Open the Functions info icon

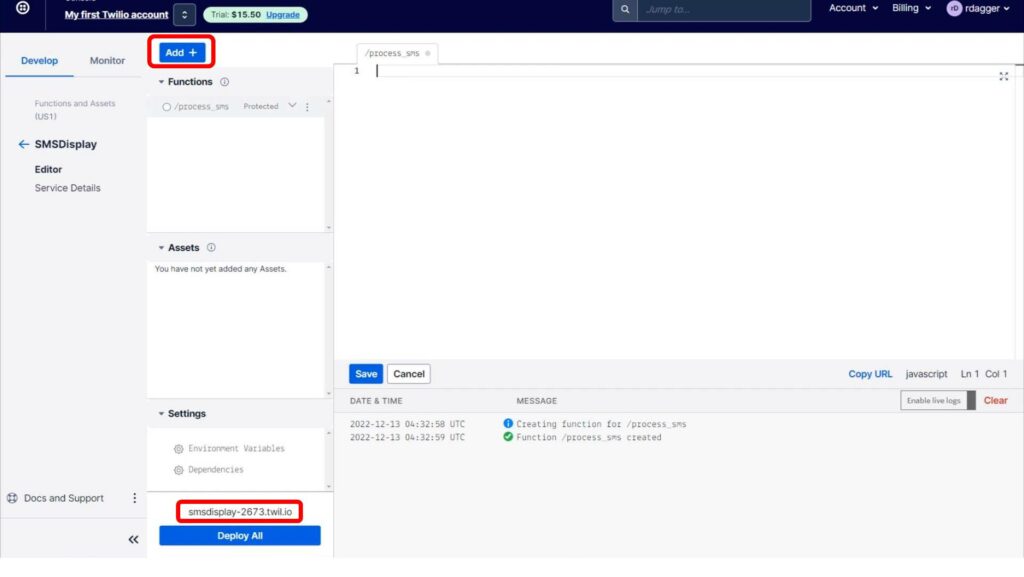tap(225, 82)
